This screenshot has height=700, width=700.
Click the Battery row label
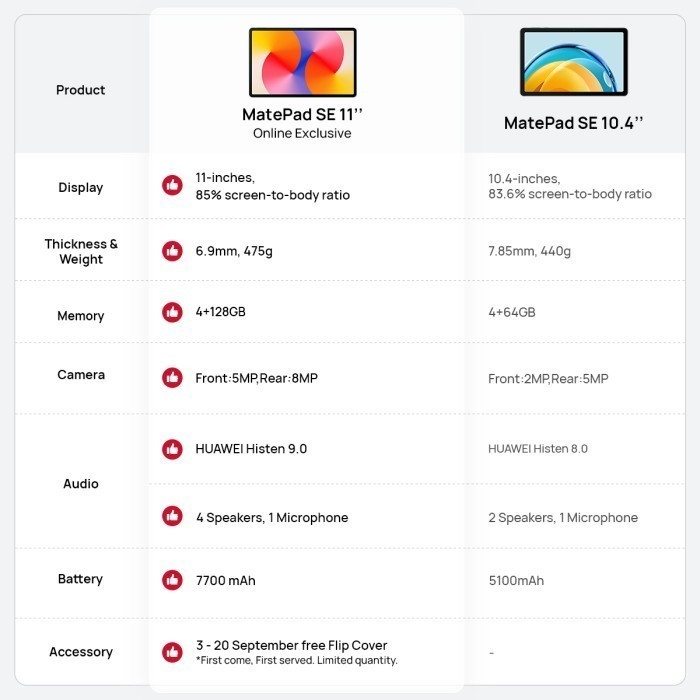pos(81,579)
